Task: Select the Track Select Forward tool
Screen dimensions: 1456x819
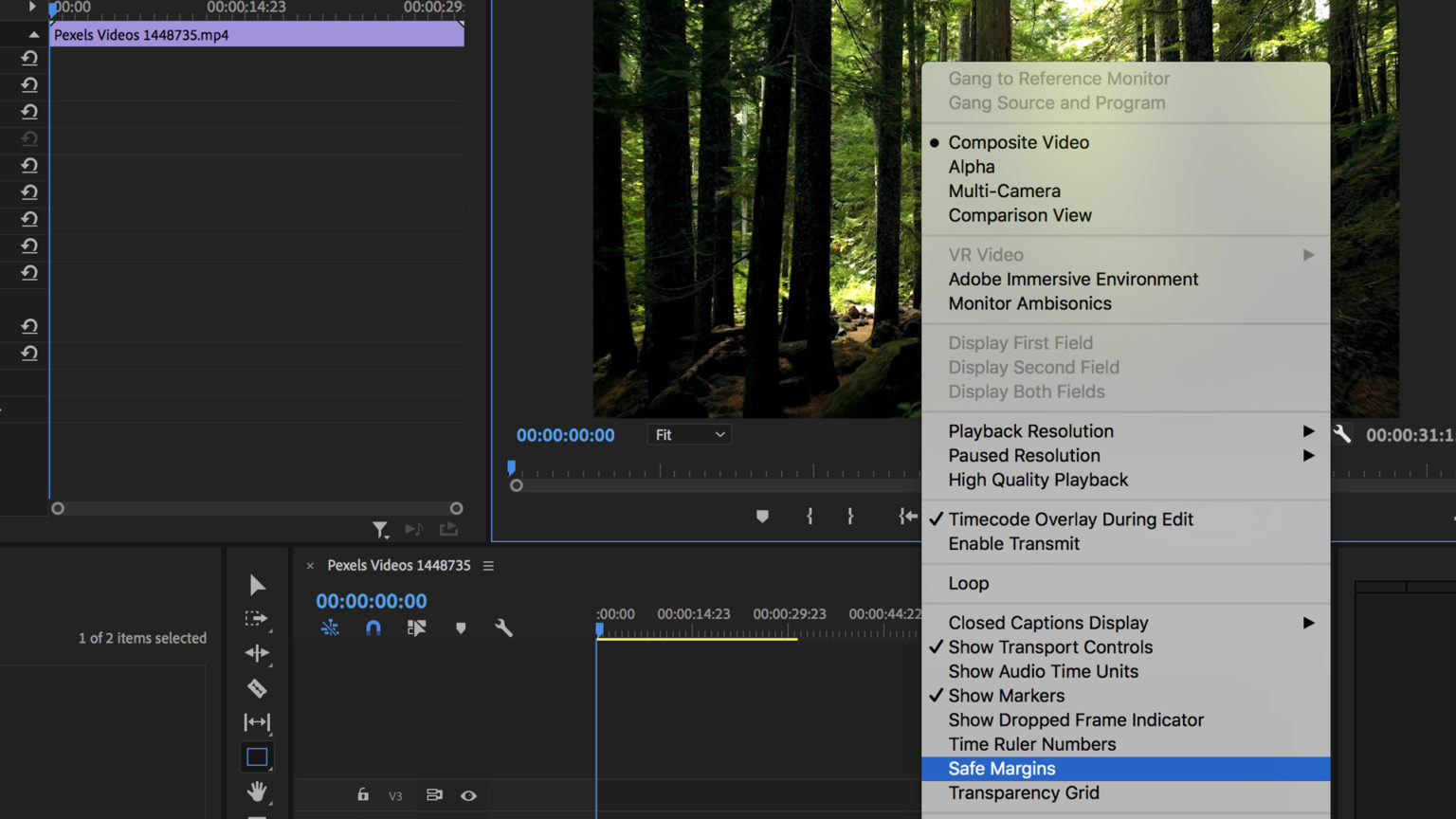Action: coord(256,618)
